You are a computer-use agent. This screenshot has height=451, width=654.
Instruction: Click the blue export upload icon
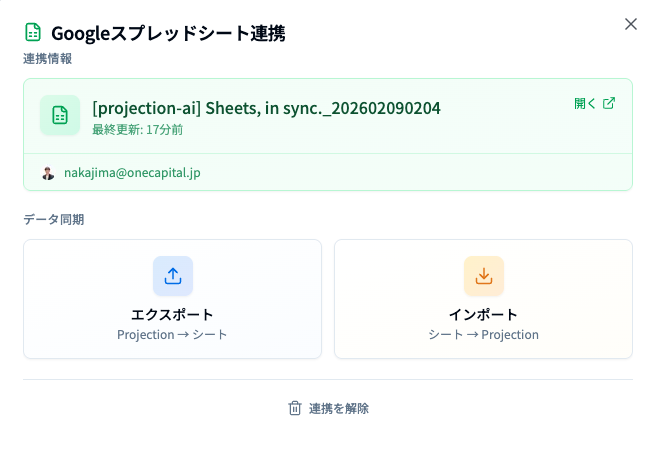(173, 276)
